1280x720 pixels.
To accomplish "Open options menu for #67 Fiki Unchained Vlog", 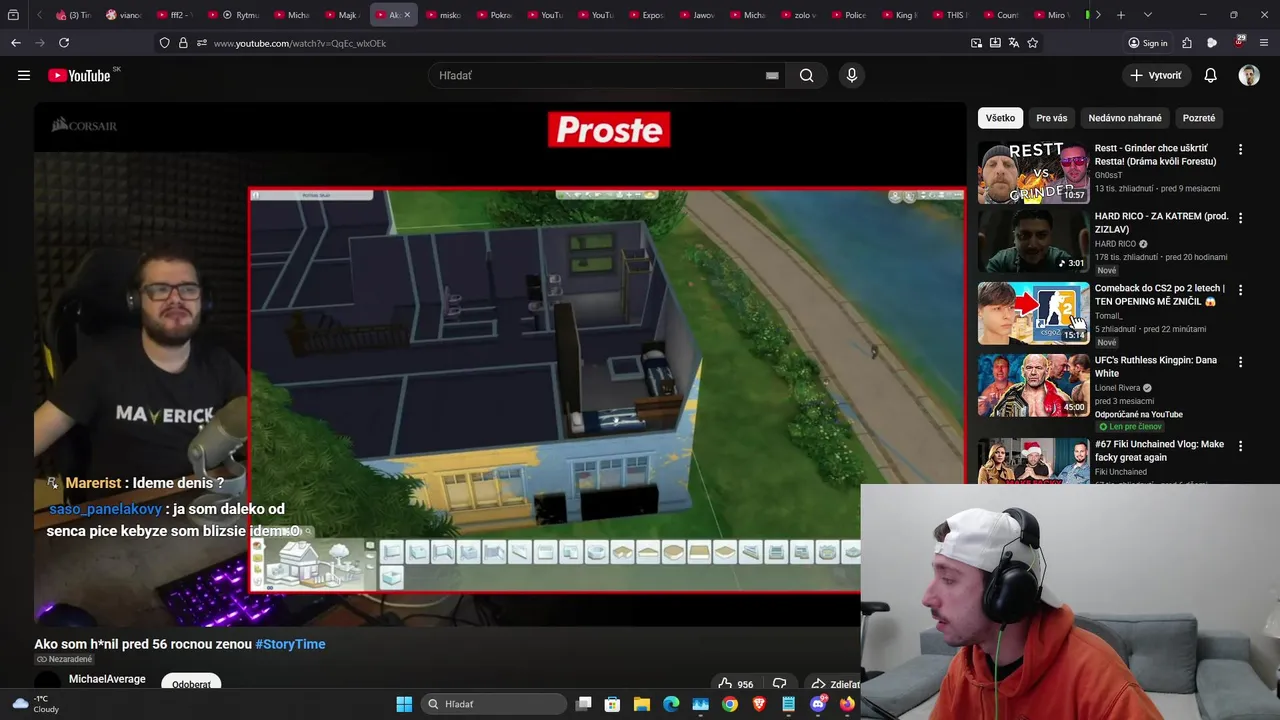I will pos(1240,446).
